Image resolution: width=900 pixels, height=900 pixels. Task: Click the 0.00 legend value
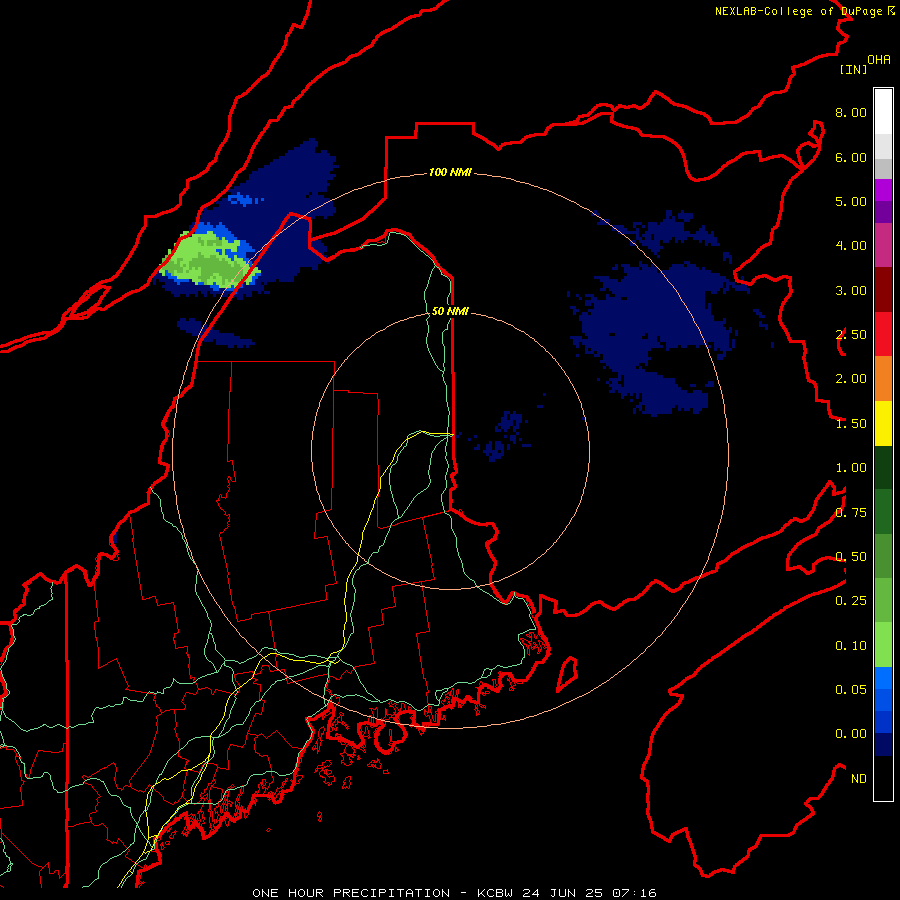click(x=851, y=734)
